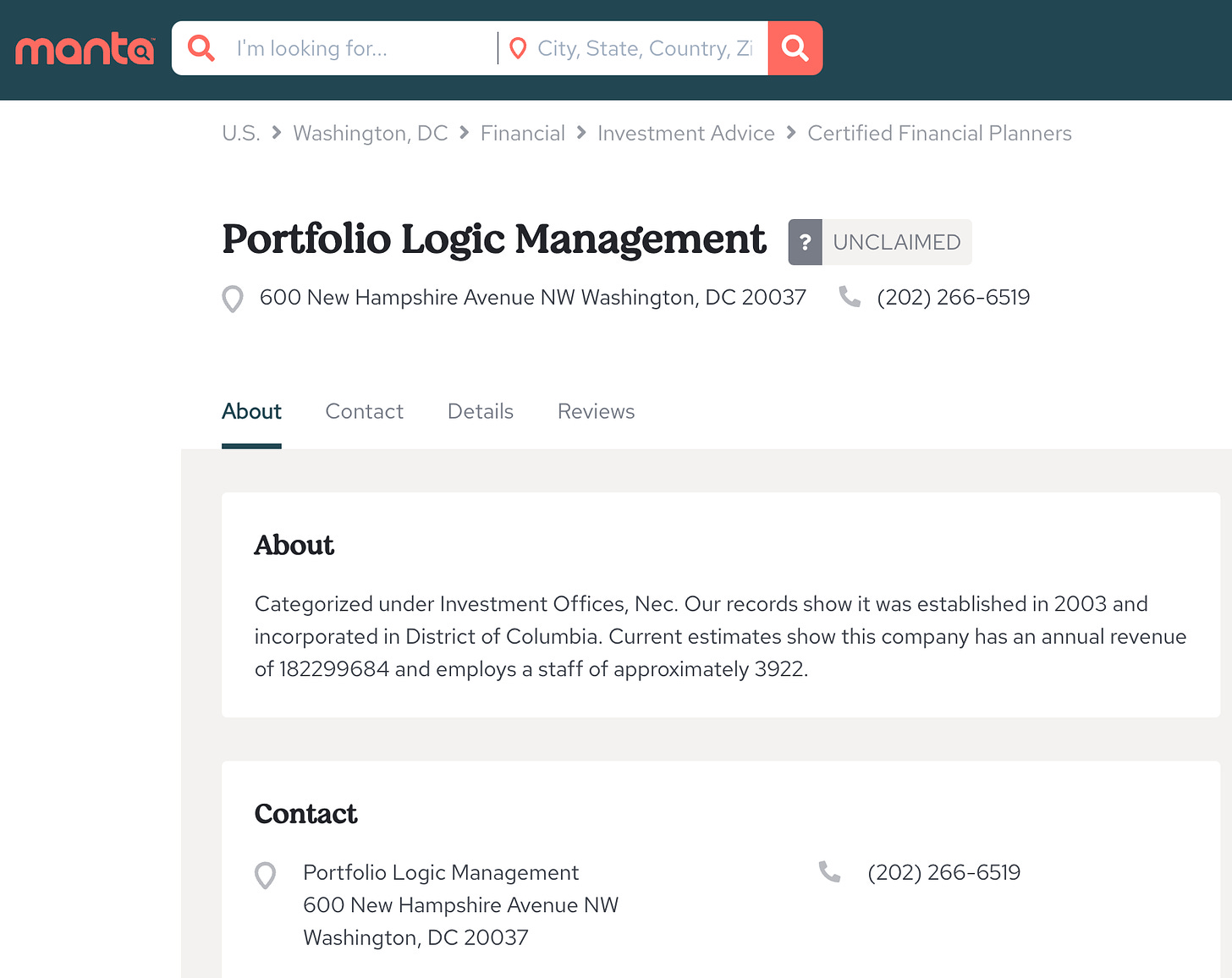This screenshot has width=1232, height=978.
Task: Click the map pin beside header address
Action: point(233,299)
